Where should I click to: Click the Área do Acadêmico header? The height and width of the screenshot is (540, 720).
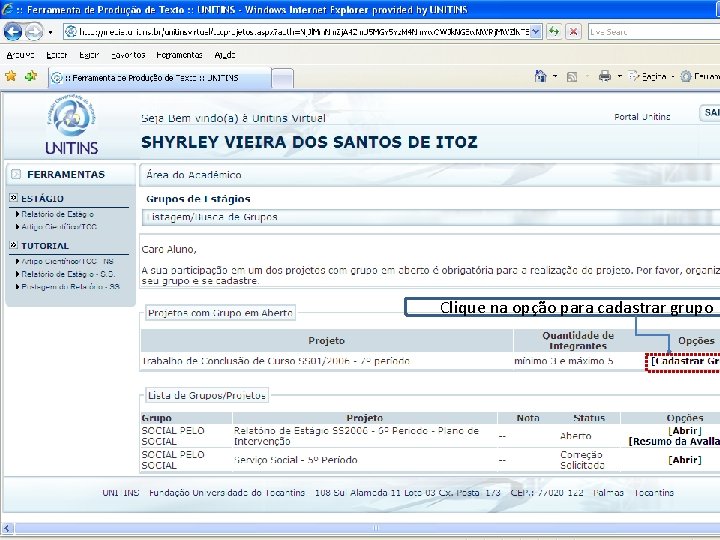click(429, 175)
